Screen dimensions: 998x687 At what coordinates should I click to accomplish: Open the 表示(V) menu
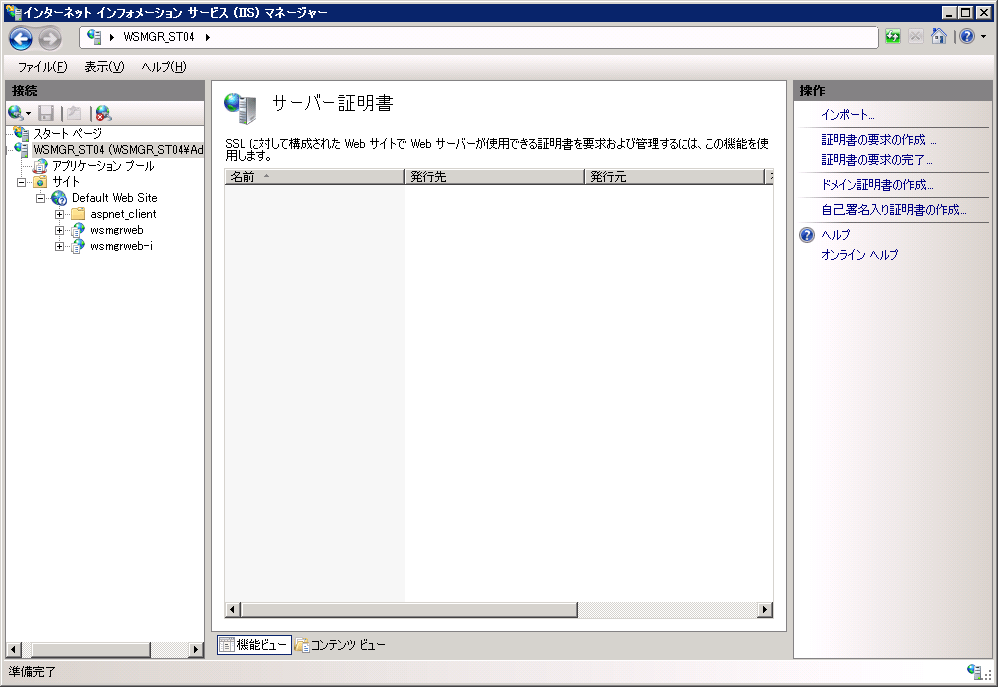coord(104,67)
